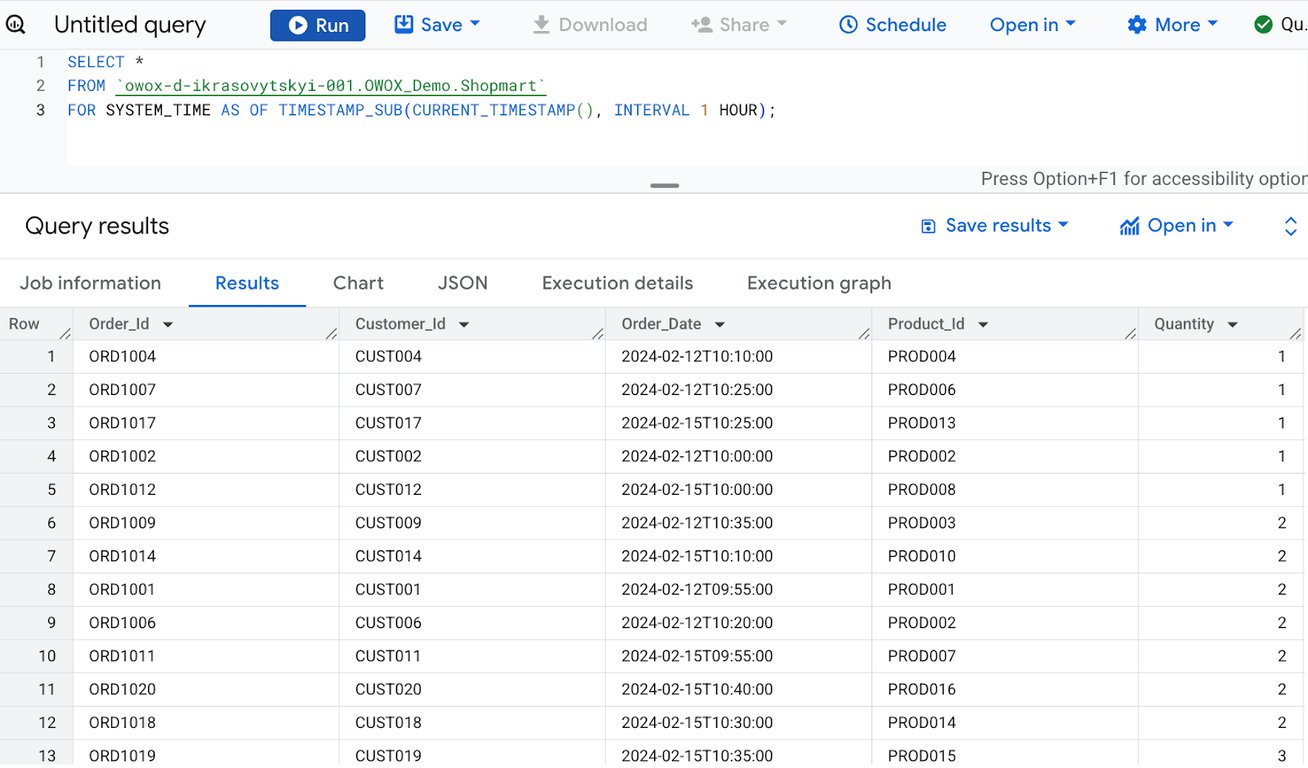Click the Product_Id column resize handle
Viewport: 1308px width, 768px height.
pyautogui.click(x=1130, y=333)
